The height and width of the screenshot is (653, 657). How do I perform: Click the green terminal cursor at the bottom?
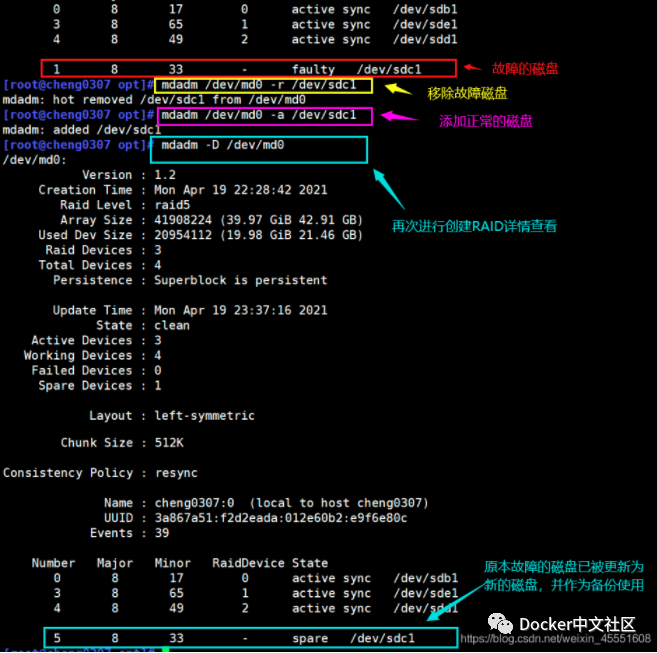coord(165,650)
